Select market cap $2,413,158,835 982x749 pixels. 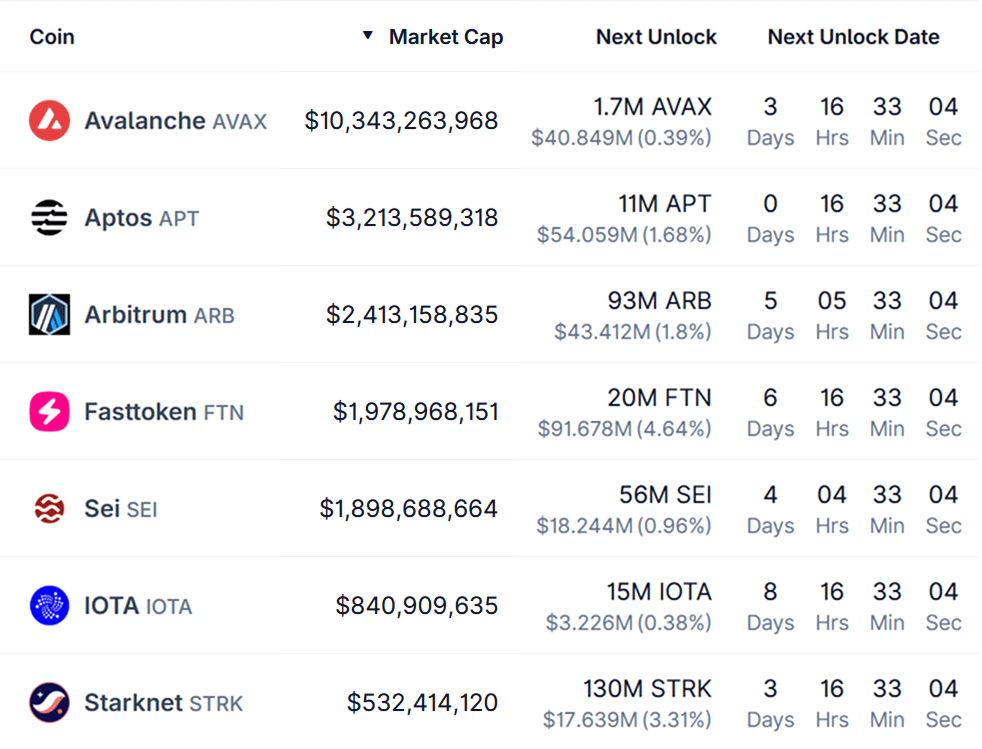click(x=411, y=315)
